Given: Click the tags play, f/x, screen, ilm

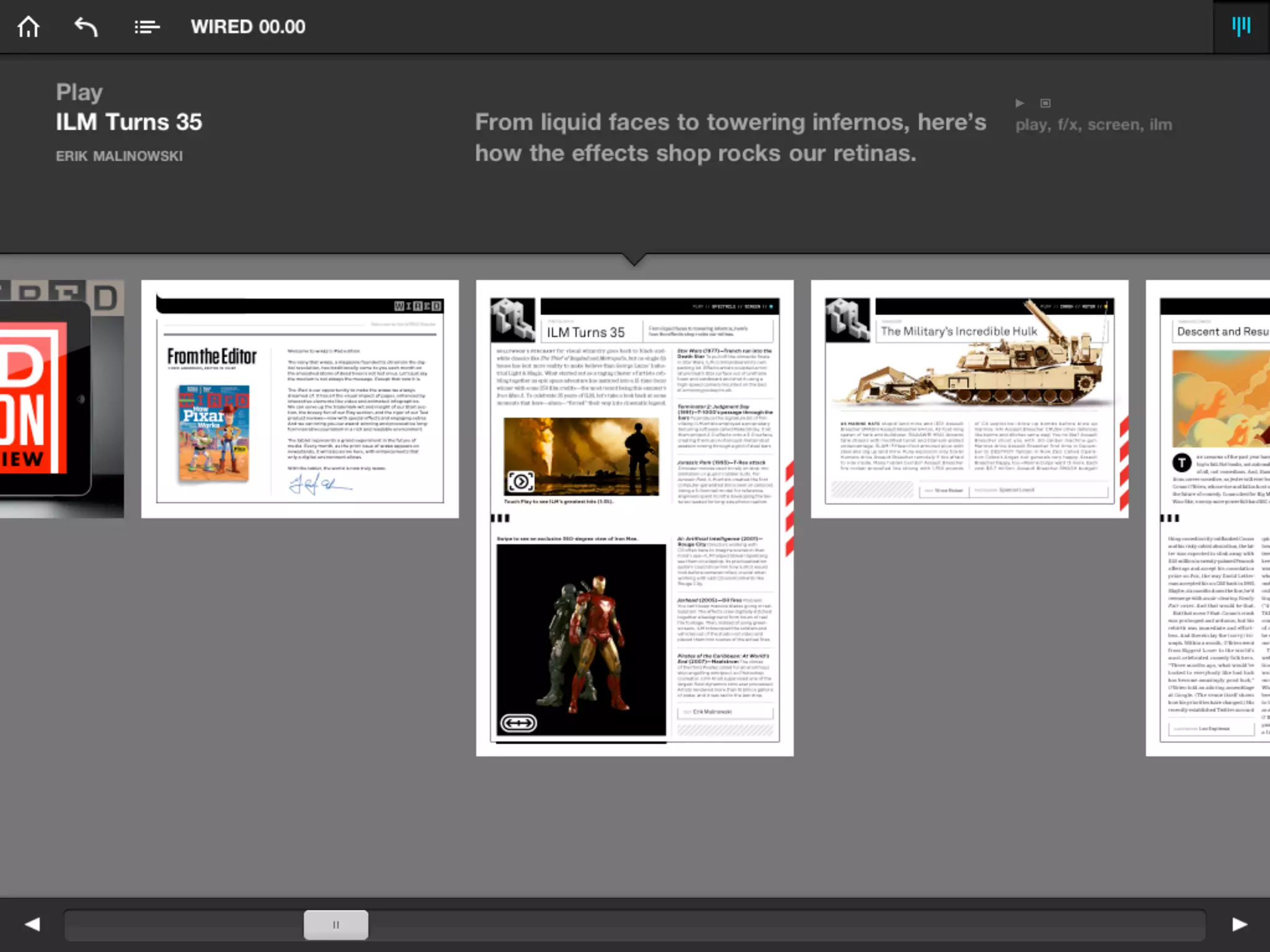Looking at the screenshot, I should [1093, 125].
